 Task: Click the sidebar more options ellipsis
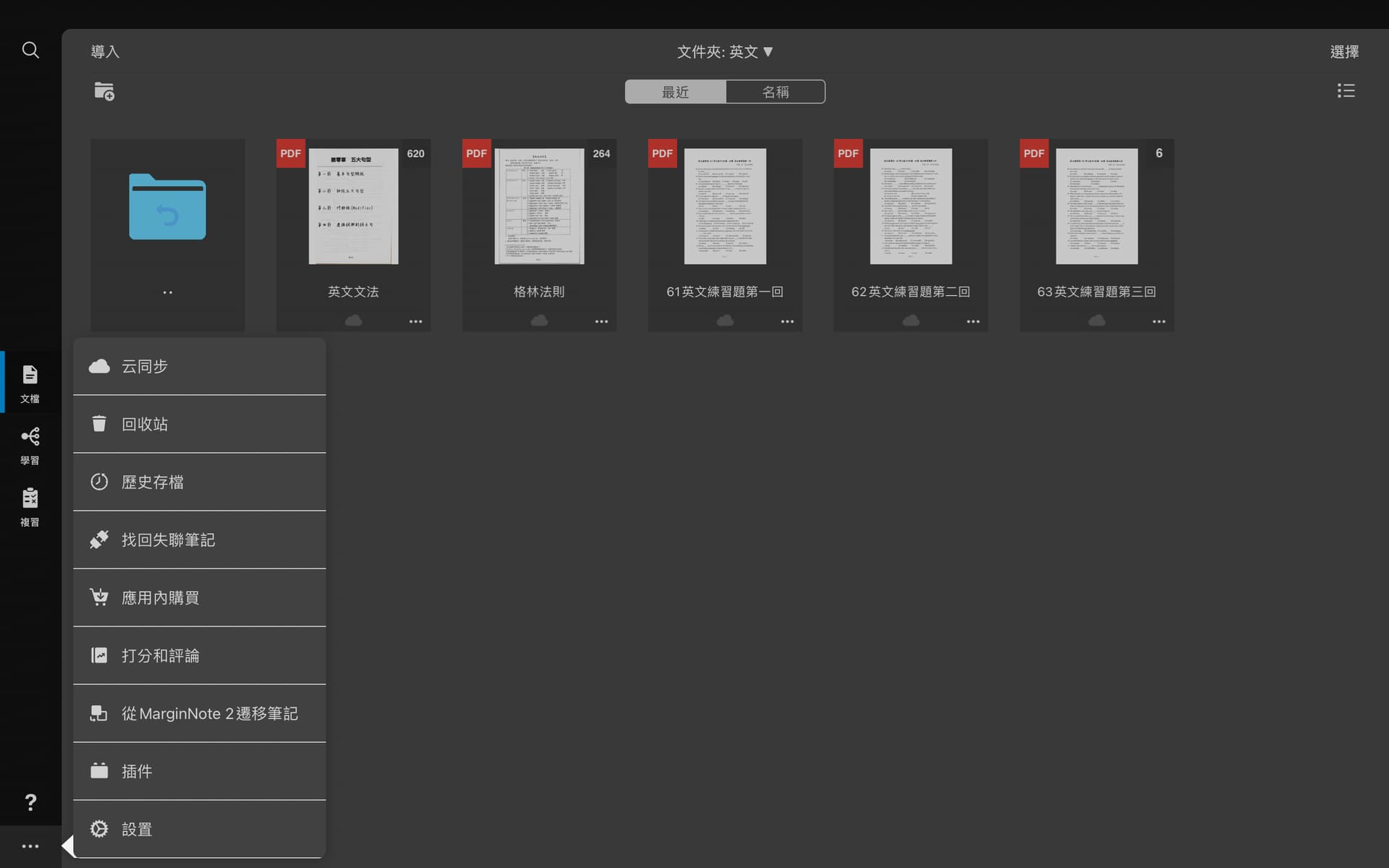(30, 846)
